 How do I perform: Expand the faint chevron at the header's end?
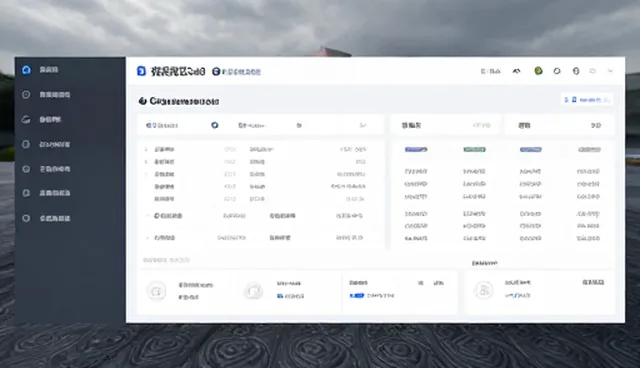point(610,71)
